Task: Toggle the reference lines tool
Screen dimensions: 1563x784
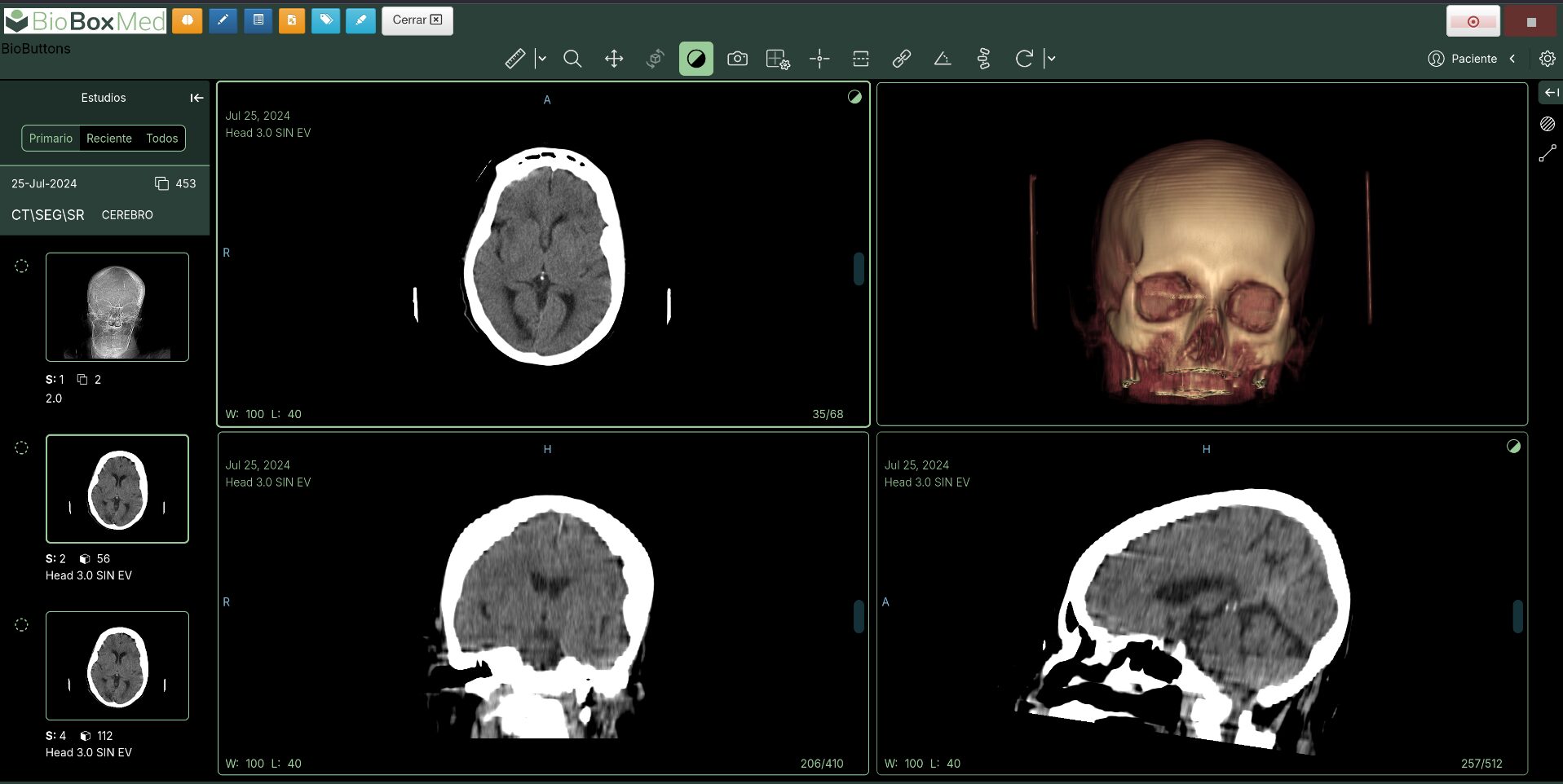Action: (860, 59)
